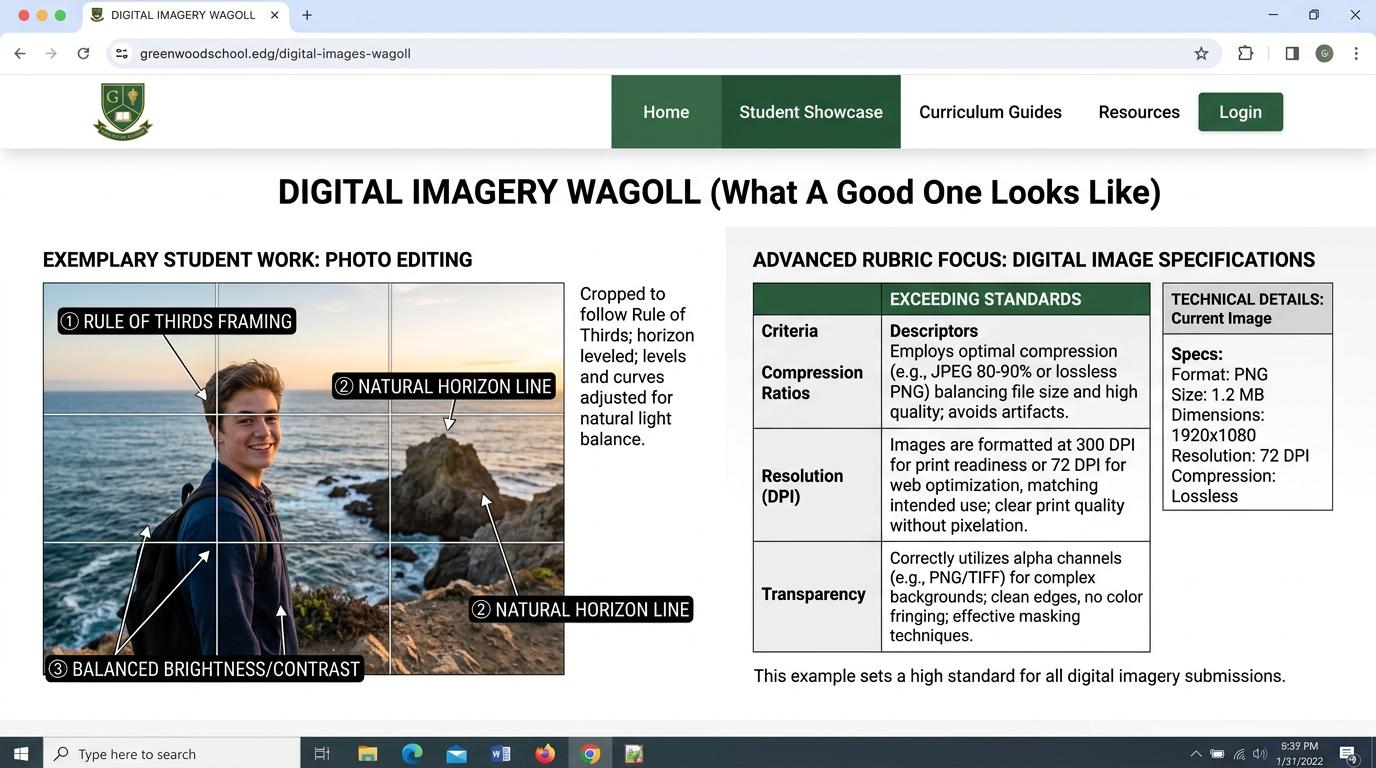1376x768 pixels.
Task: Open the browser side panel icon
Action: (x=1292, y=53)
